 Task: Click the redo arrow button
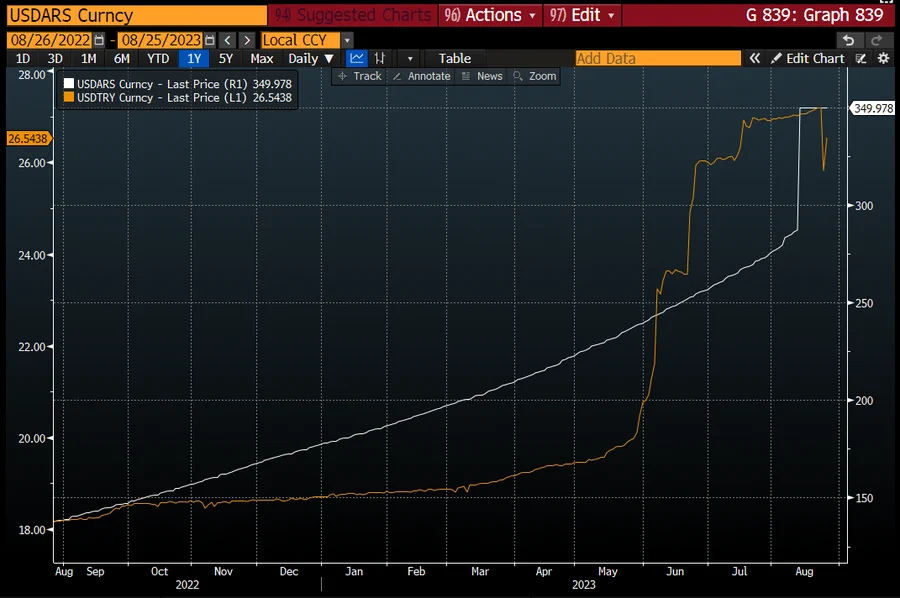[x=876, y=40]
